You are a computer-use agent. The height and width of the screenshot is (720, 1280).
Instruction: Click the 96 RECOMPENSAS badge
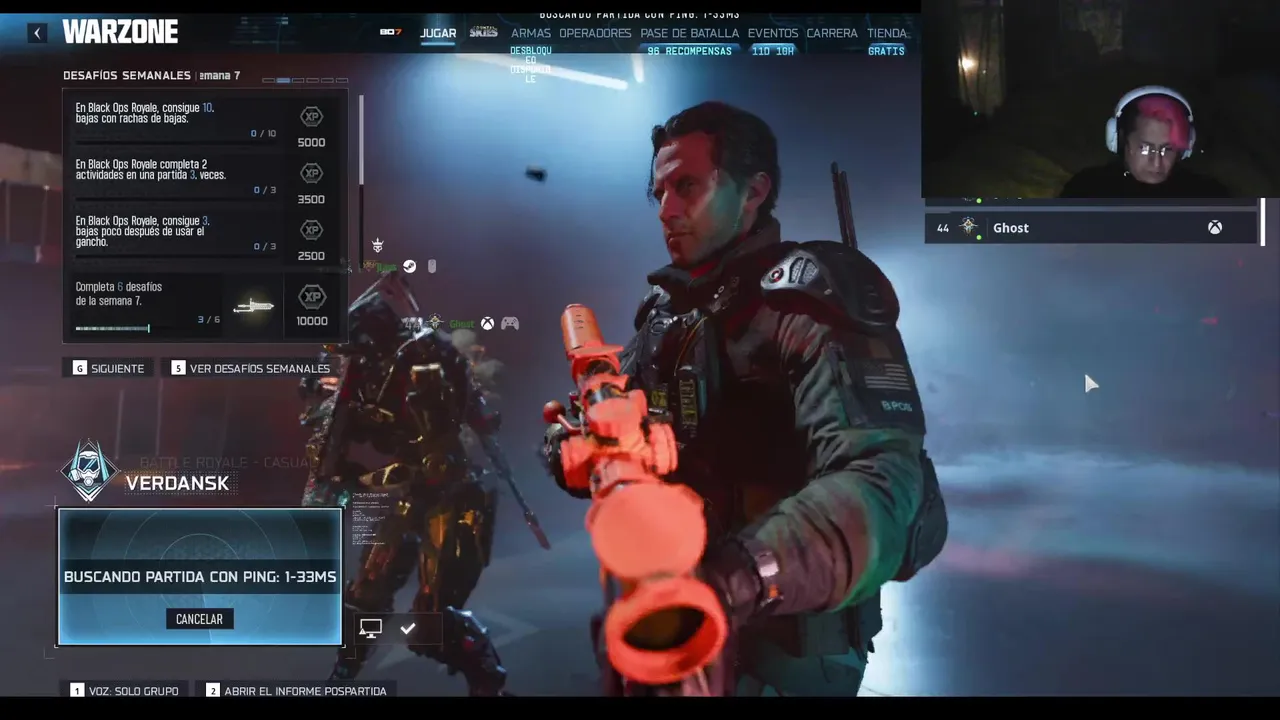coord(689,51)
